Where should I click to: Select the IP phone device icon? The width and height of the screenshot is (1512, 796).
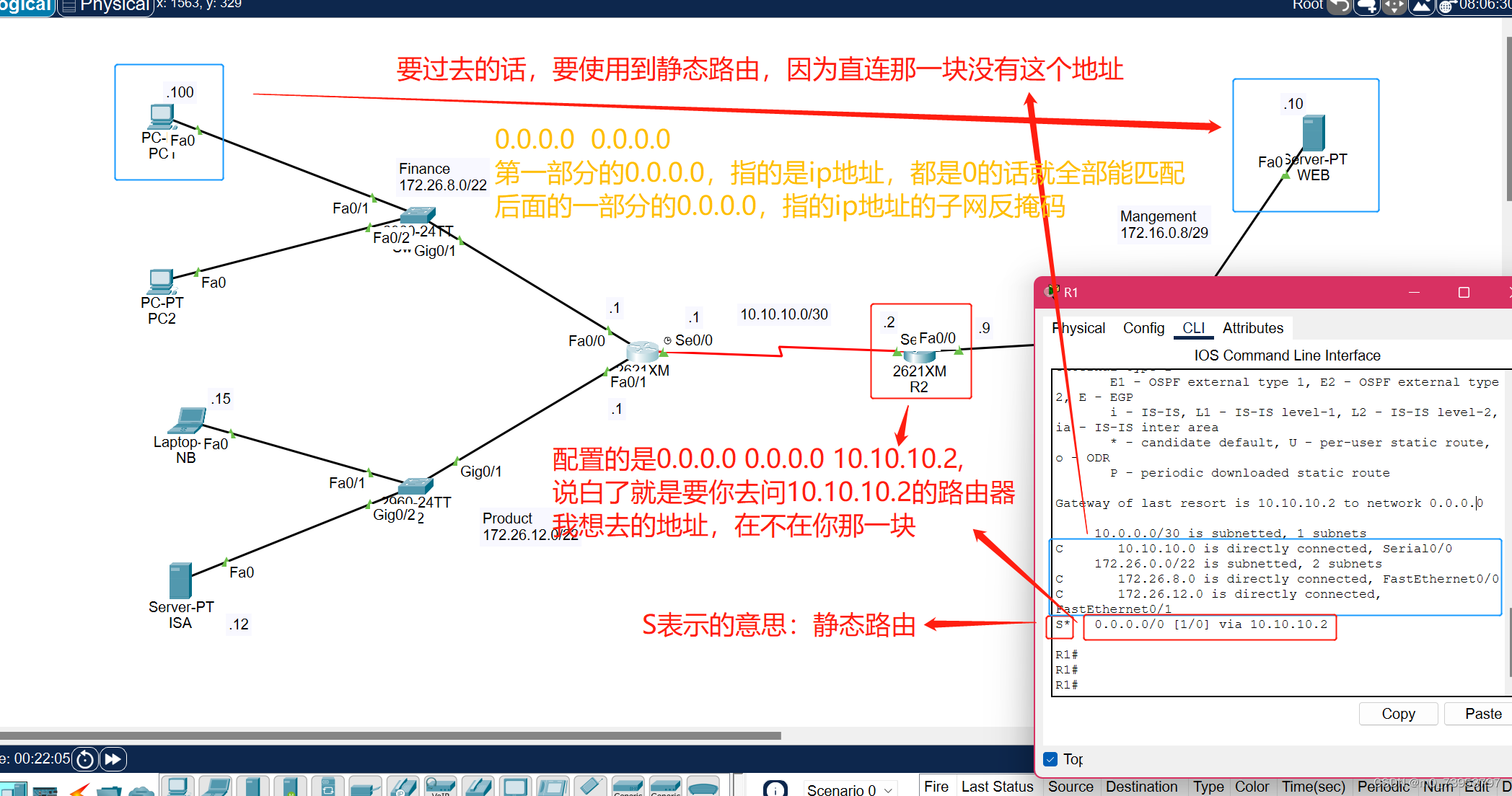point(403,787)
